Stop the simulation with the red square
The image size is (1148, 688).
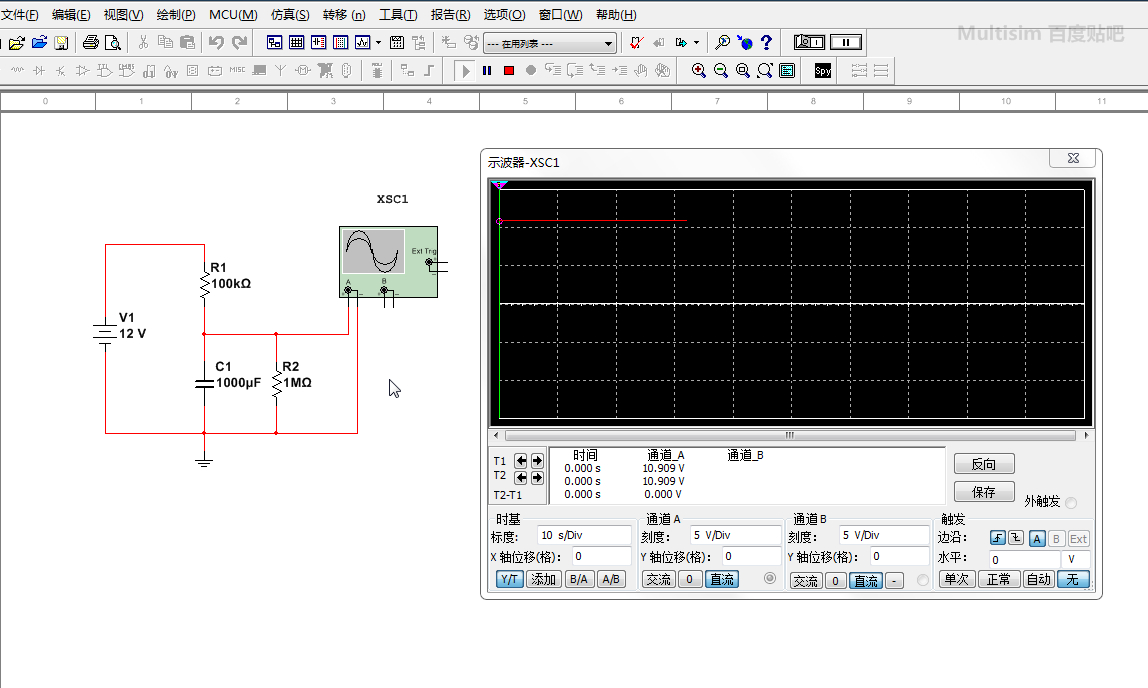[509, 71]
